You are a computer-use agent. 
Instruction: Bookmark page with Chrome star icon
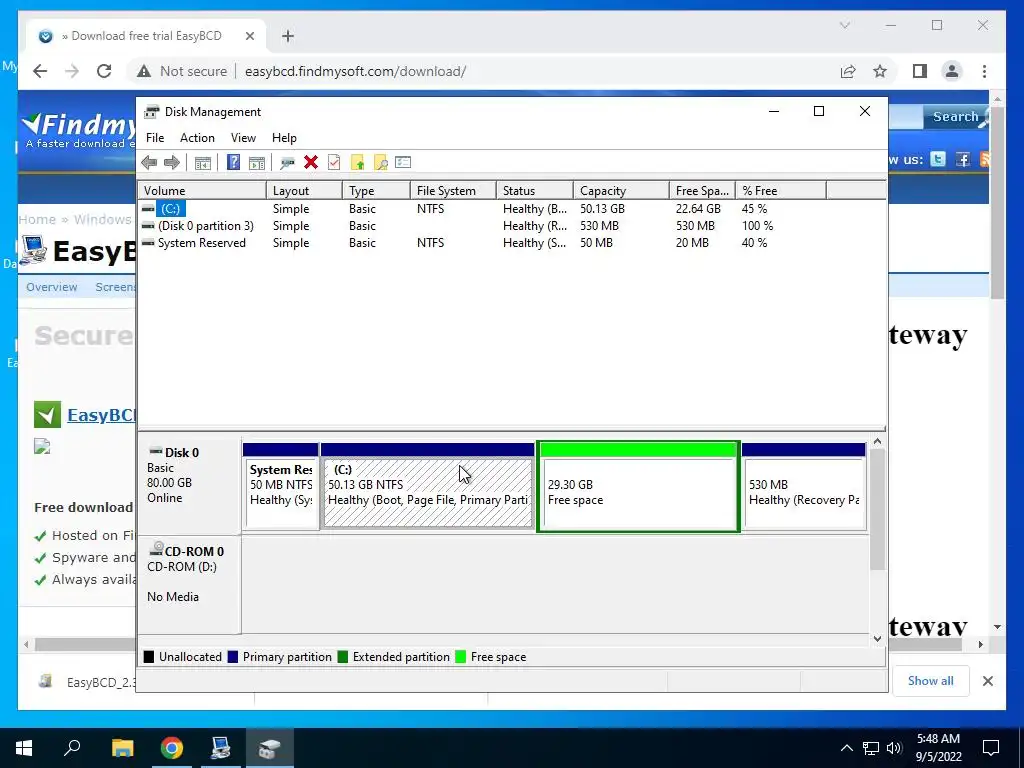pyautogui.click(x=880, y=71)
